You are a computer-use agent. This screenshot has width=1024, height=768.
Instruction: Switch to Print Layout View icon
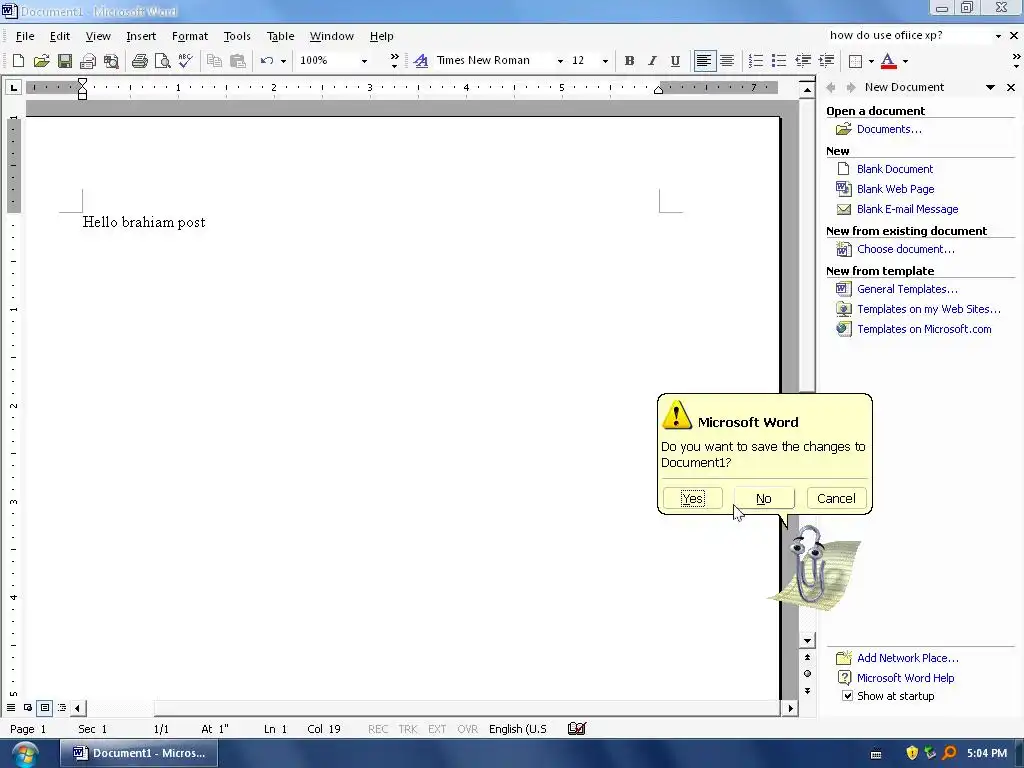(44, 707)
